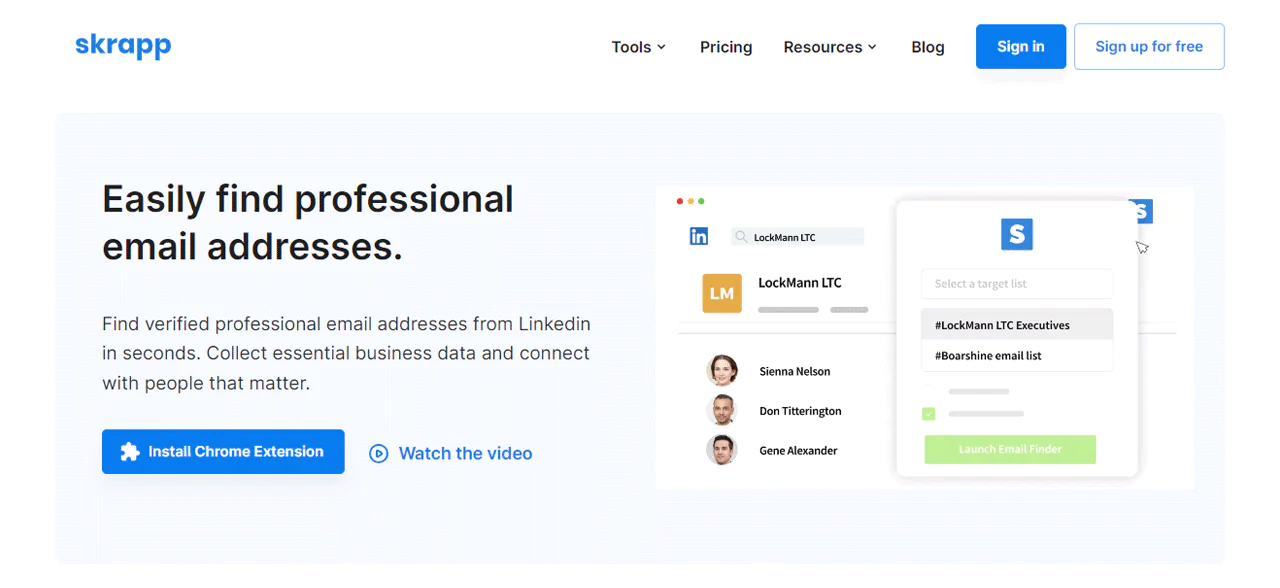This screenshot has width=1280, height=588.
Task: Click the Skrapp "S" icon inside the popup
Action: click(x=1016, y=233)
